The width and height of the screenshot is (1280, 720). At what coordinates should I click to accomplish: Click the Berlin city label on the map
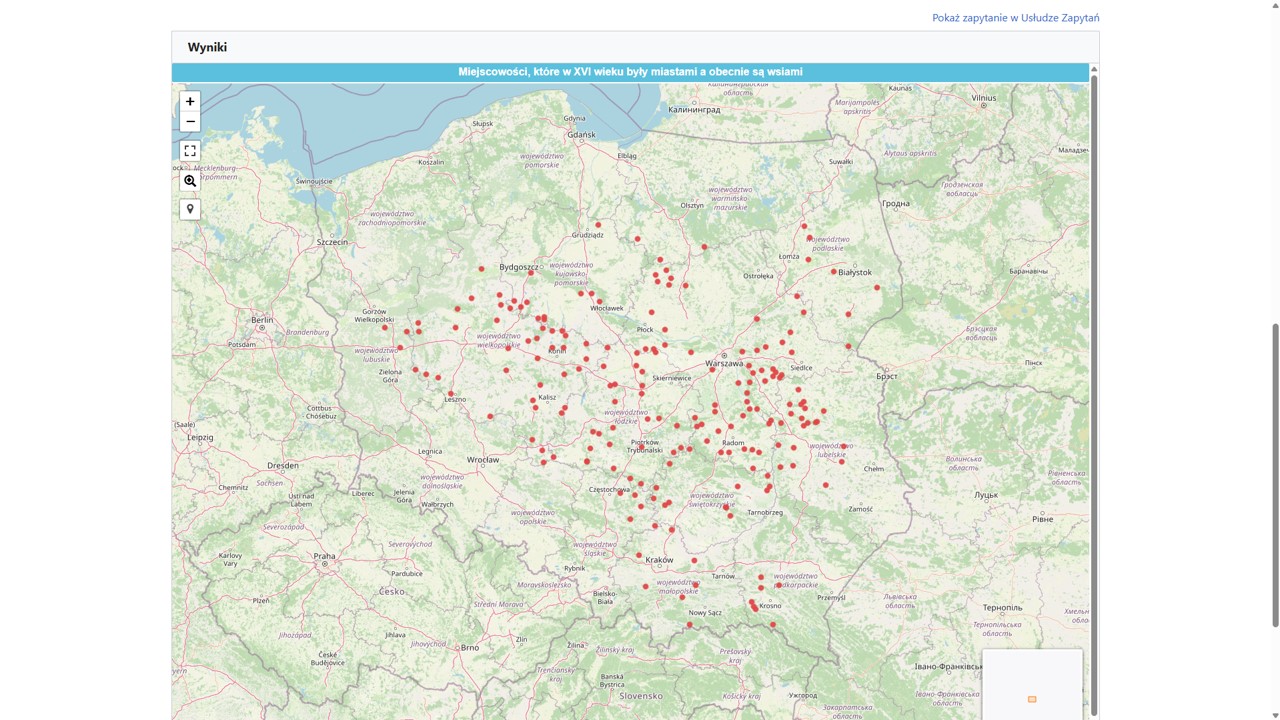click(x=262, y=320)
